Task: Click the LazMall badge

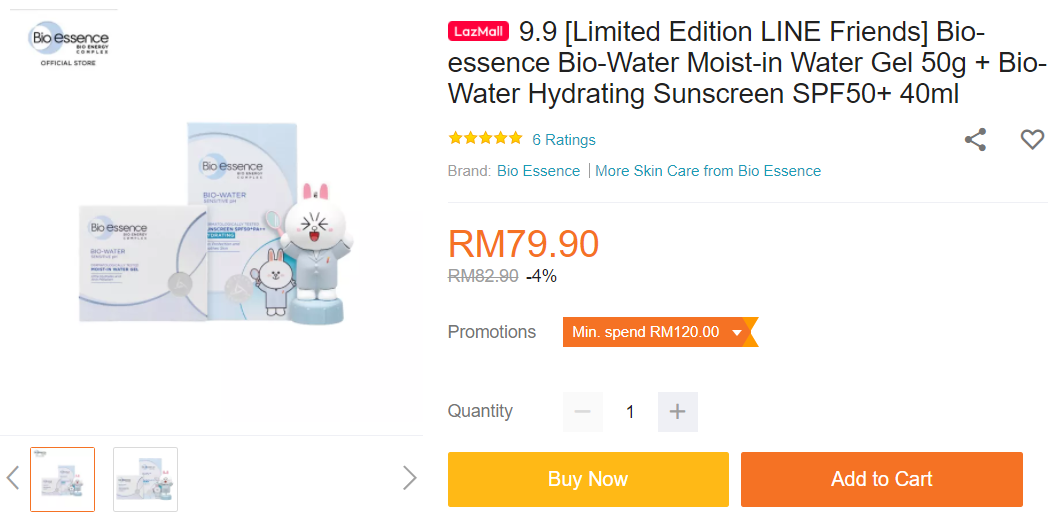Action: point(479,32)
